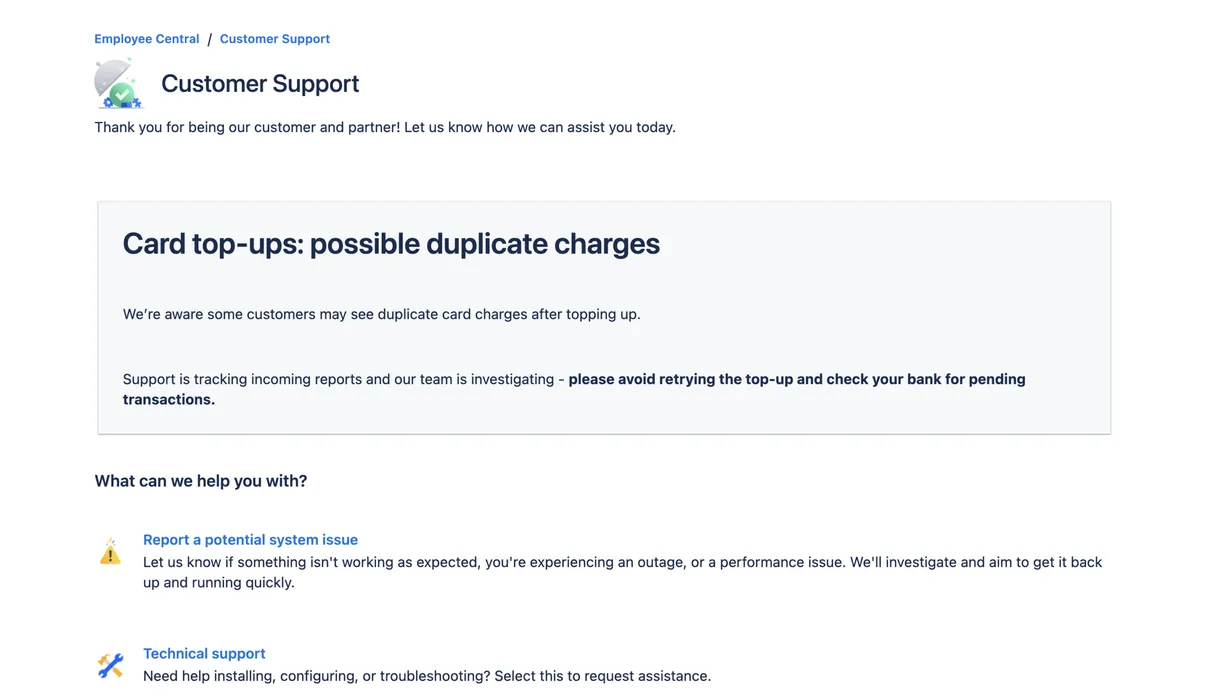Screen dimensions: 1229x700
Task: Click the wrench and screwdriver Technical support icon
Action: click(x=110, y=665)
